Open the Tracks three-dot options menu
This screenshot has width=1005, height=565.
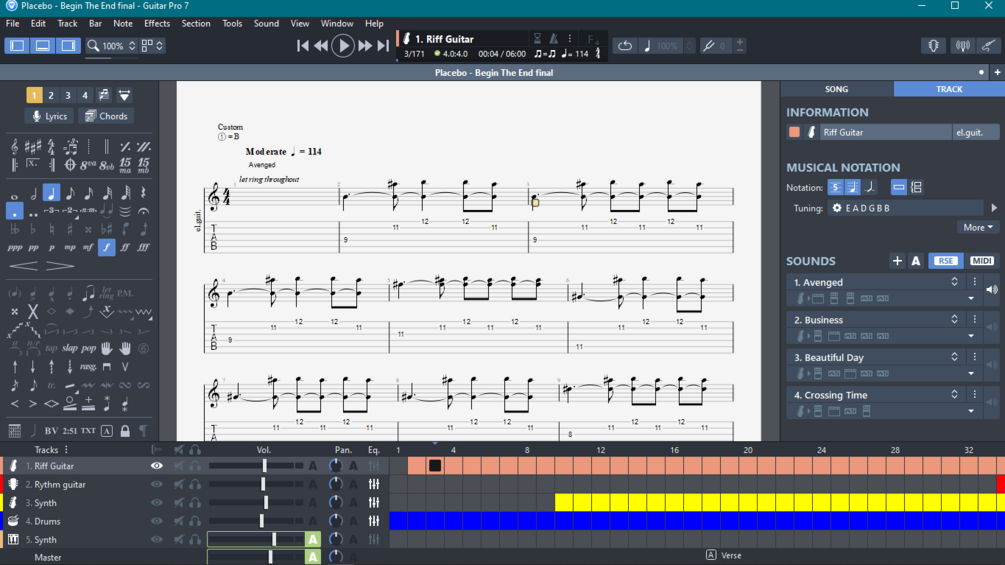click(x=66, y=450)
